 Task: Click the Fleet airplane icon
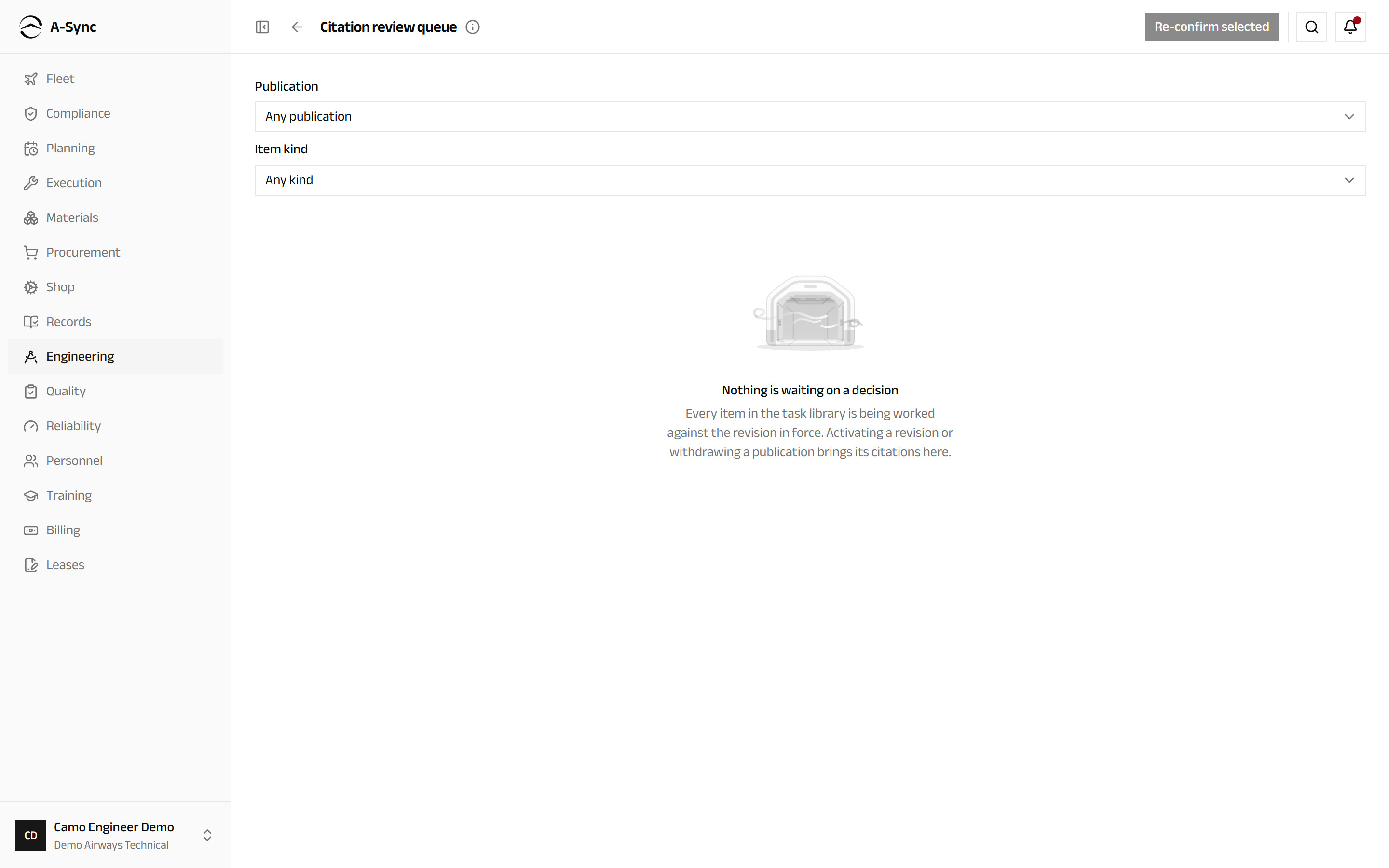click(x=31, y=79)
